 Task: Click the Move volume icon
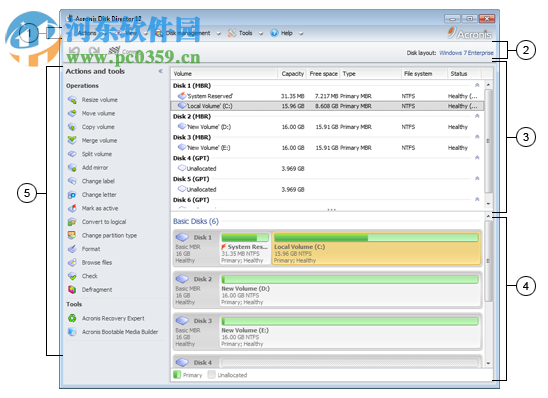click(x=72, y=114)
